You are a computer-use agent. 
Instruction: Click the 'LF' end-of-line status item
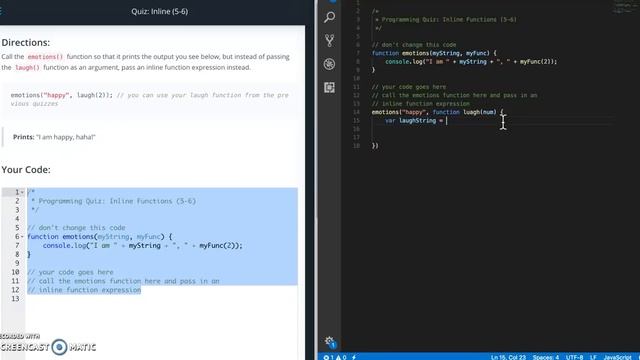593,357
